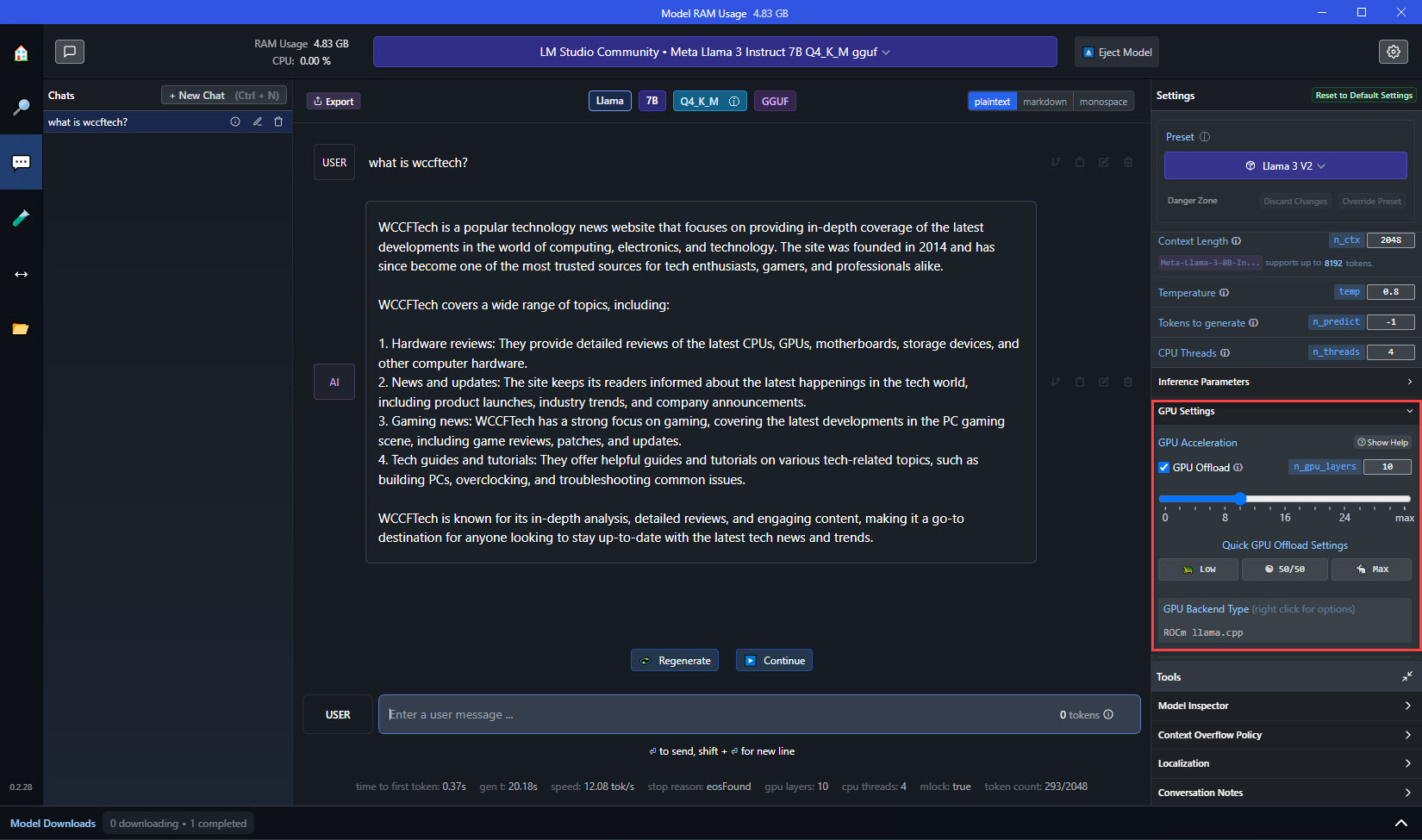Image resolution: width=1422 pixels, height=840 pixels.
Task: Expand the Localization section
Action: pos(1285,763)
